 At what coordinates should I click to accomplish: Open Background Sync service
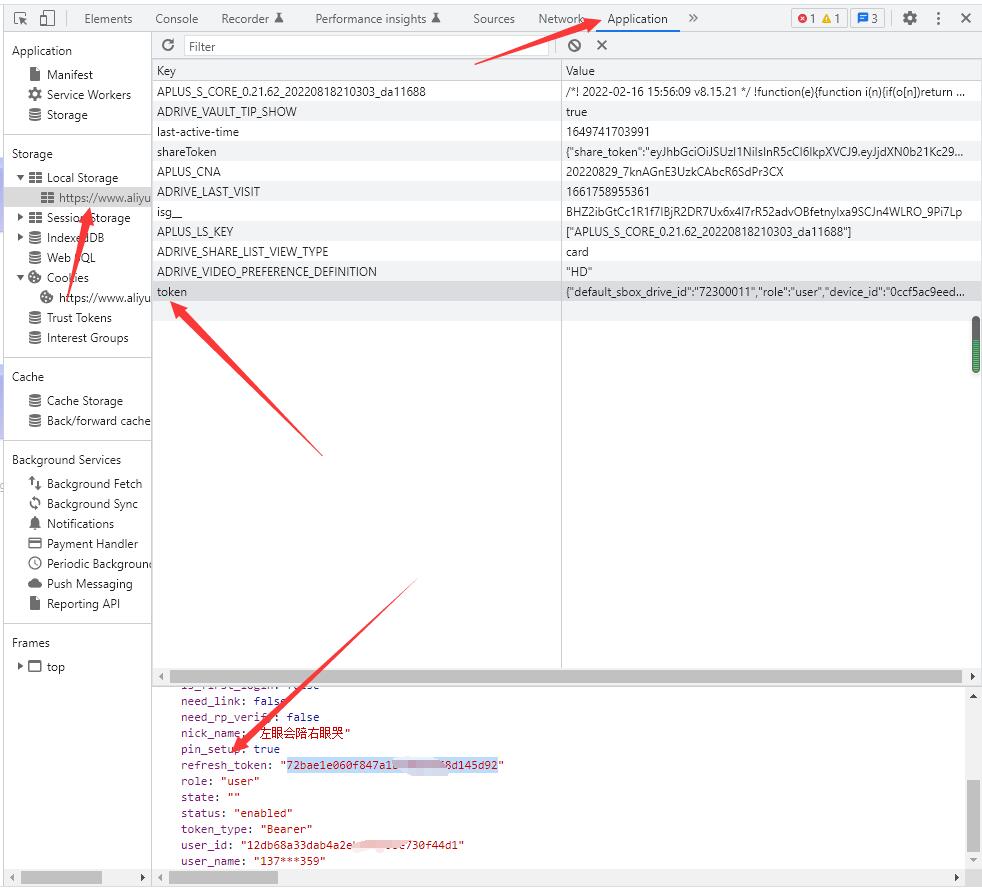pyautogui.click(x=92, y=503)
